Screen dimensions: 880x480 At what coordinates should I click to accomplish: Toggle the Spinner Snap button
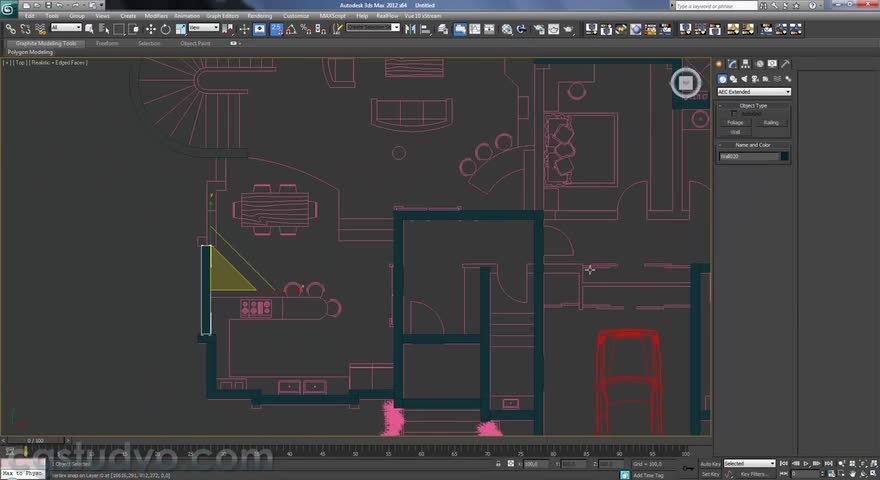pyautogui.click(x=320, y=29)
